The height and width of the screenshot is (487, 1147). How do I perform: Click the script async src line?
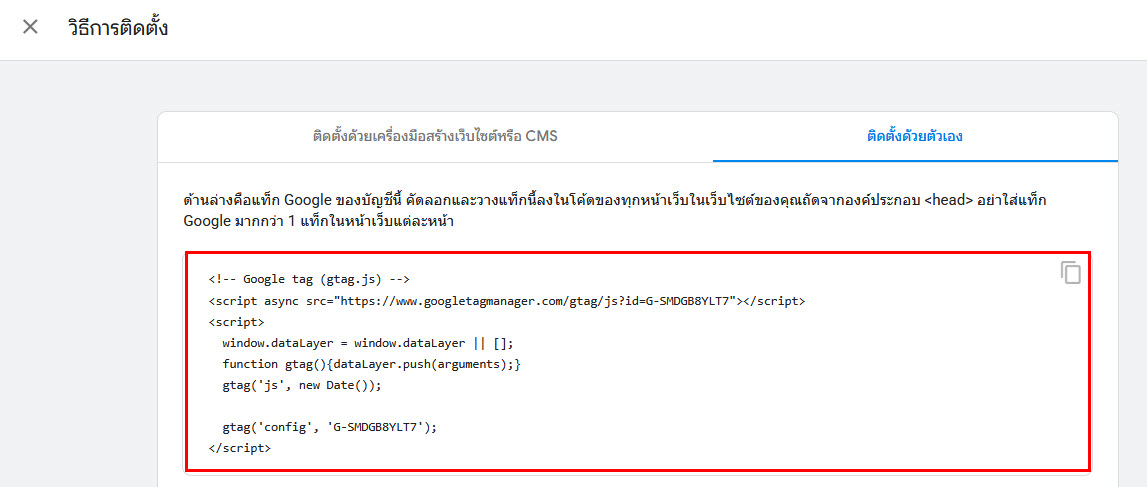click(x=506, y=301)
